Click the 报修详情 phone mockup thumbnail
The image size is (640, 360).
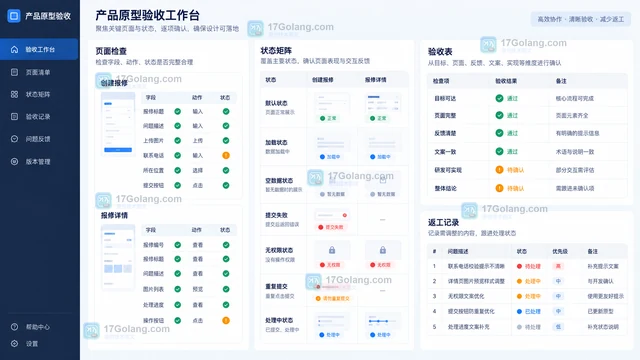118,257
